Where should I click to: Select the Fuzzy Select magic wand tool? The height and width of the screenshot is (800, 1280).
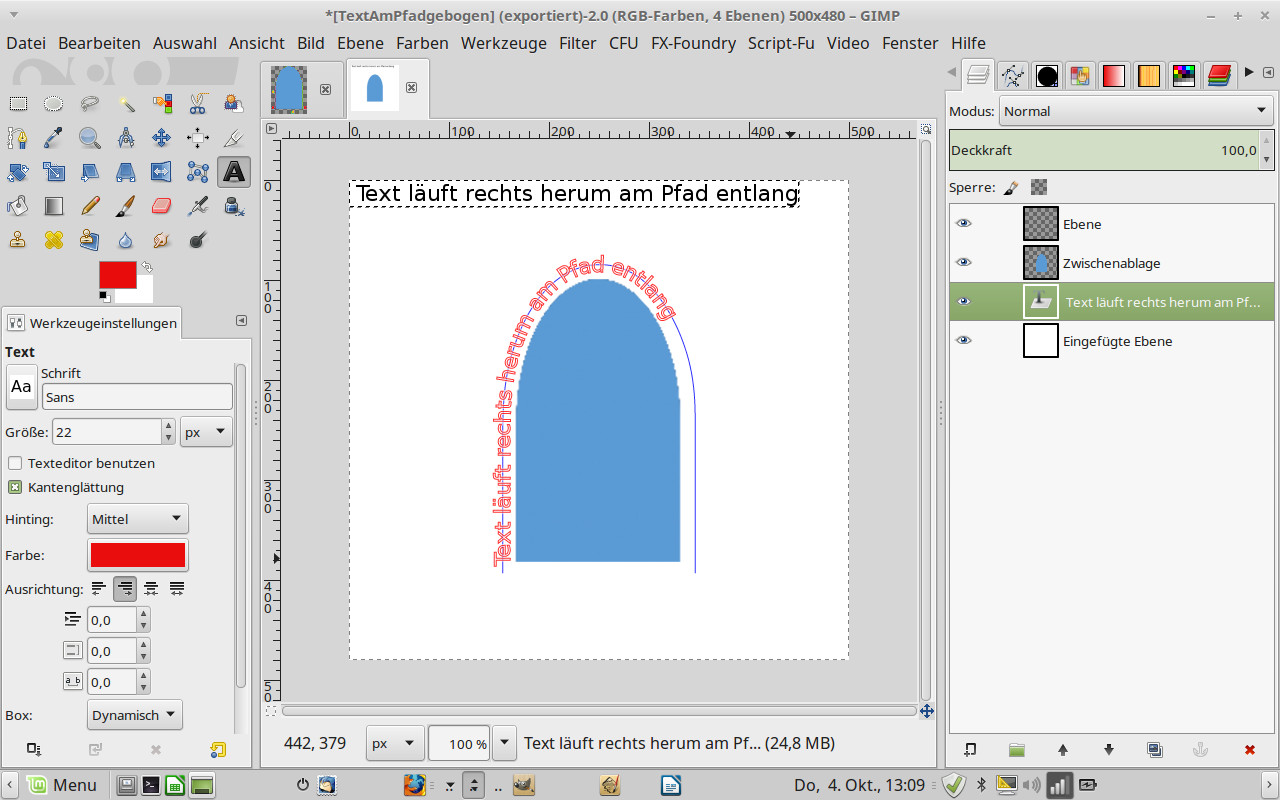coord(126,103)
